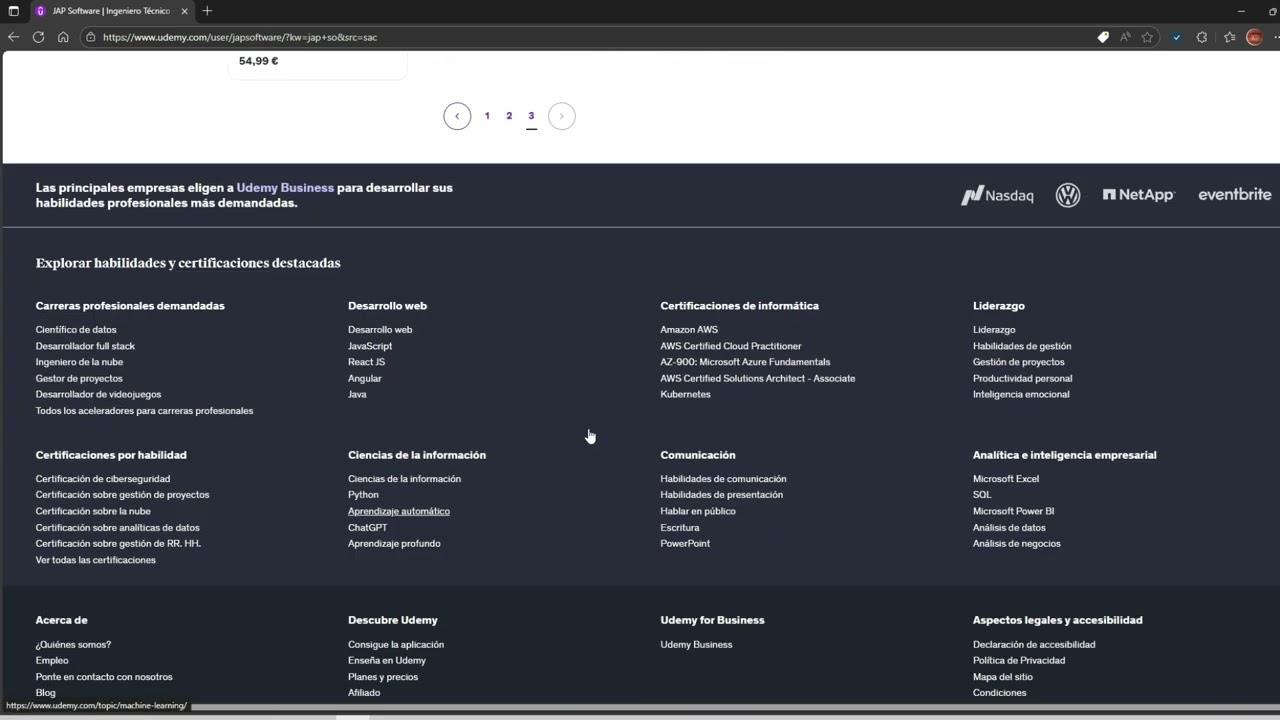Select current pagination page 3
This screenshot has height=720, width=1280.
531,116
